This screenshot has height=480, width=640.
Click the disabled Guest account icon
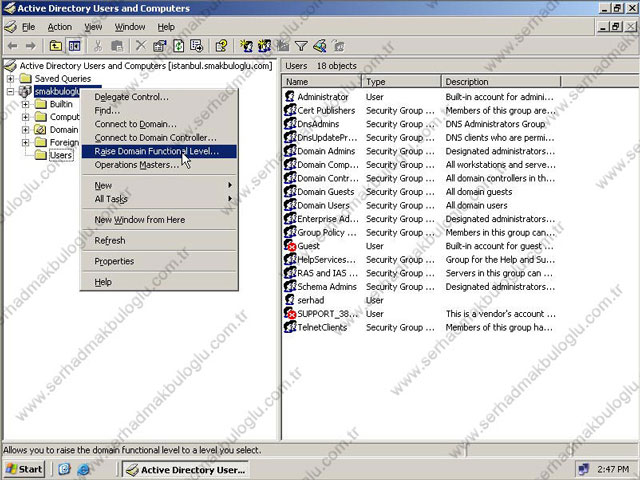[x=290, y=246]
